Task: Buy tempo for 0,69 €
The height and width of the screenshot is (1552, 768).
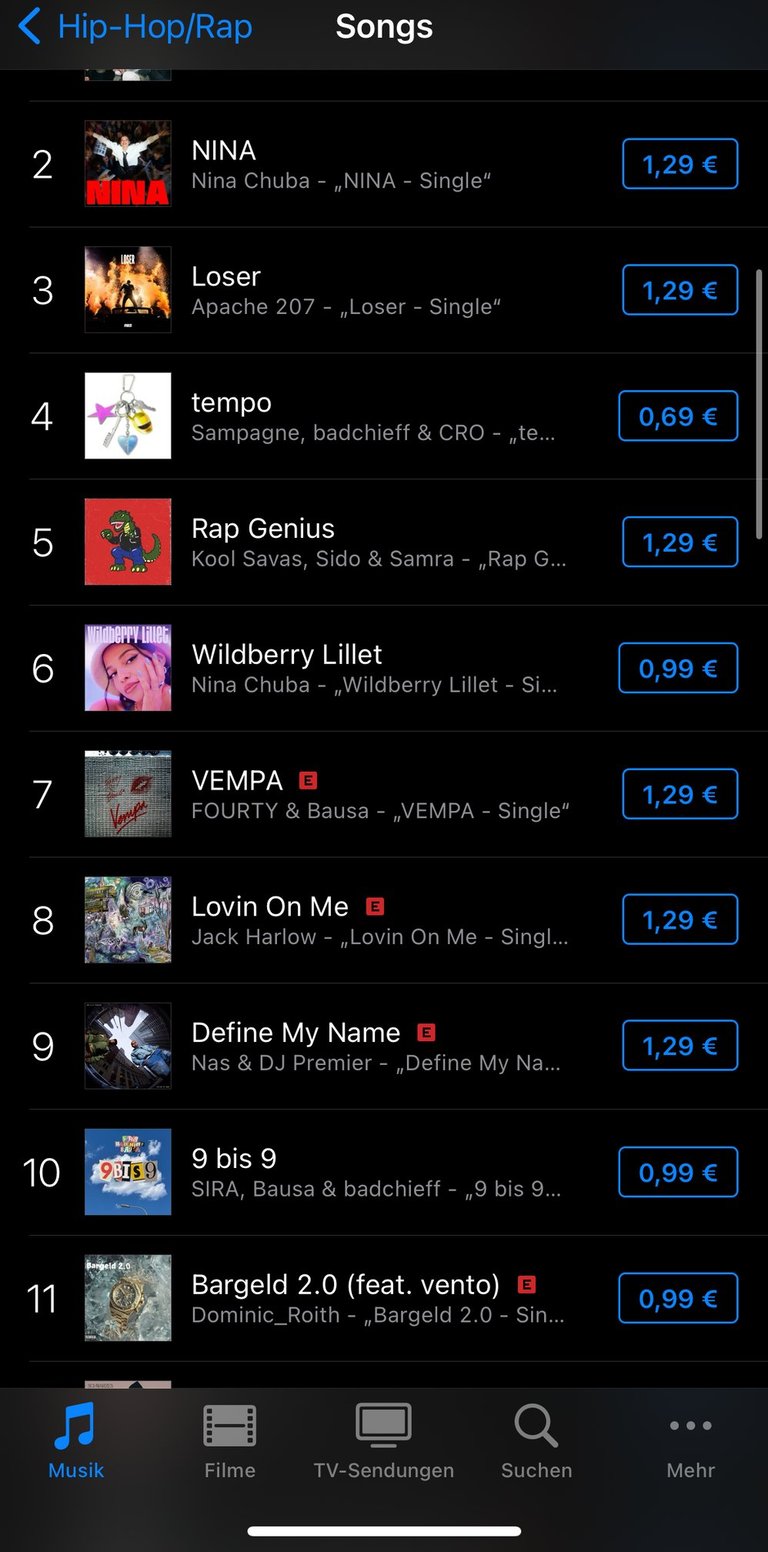Action: coord(678,416)
